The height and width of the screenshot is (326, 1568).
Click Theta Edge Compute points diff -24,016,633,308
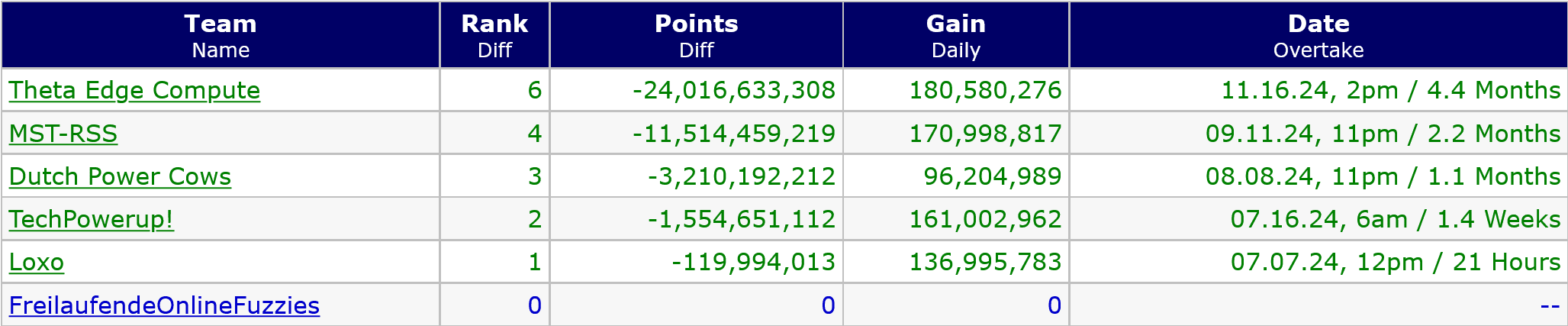point(734,91)
